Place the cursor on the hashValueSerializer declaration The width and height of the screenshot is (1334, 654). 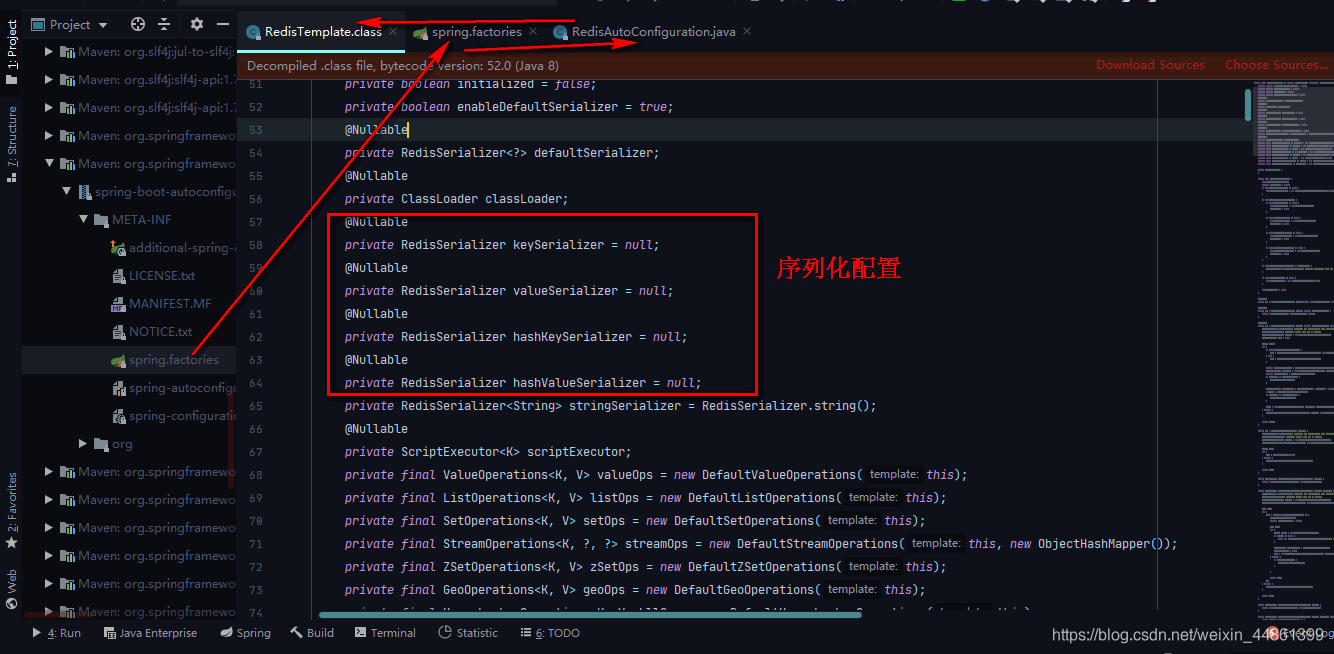pyautogui.click(x=523, y=383)
